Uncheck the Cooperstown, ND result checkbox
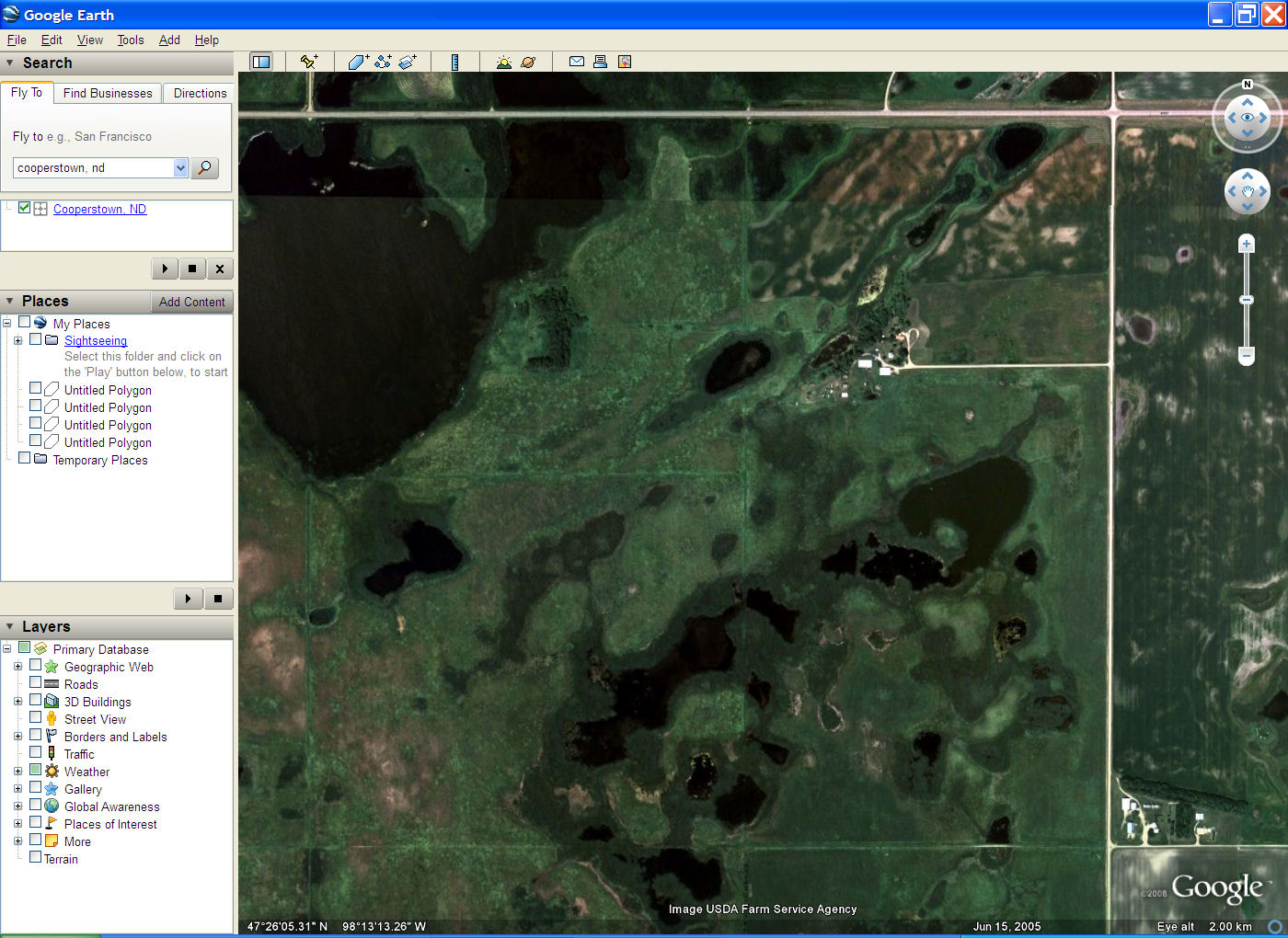 [25, 208]
